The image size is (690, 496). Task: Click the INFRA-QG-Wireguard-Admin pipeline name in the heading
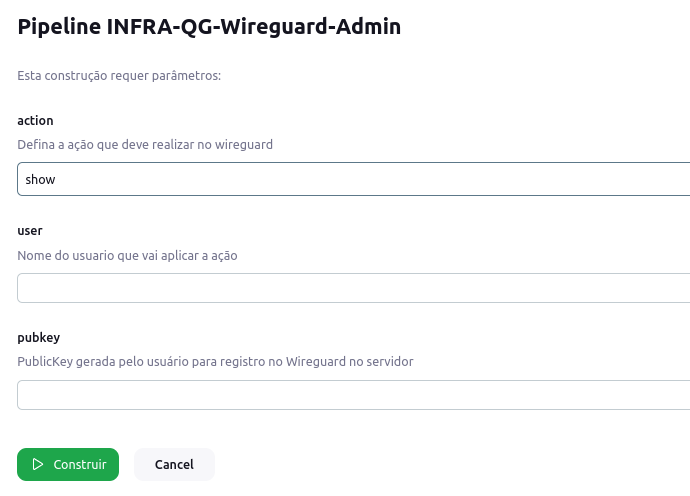[253, 27]
